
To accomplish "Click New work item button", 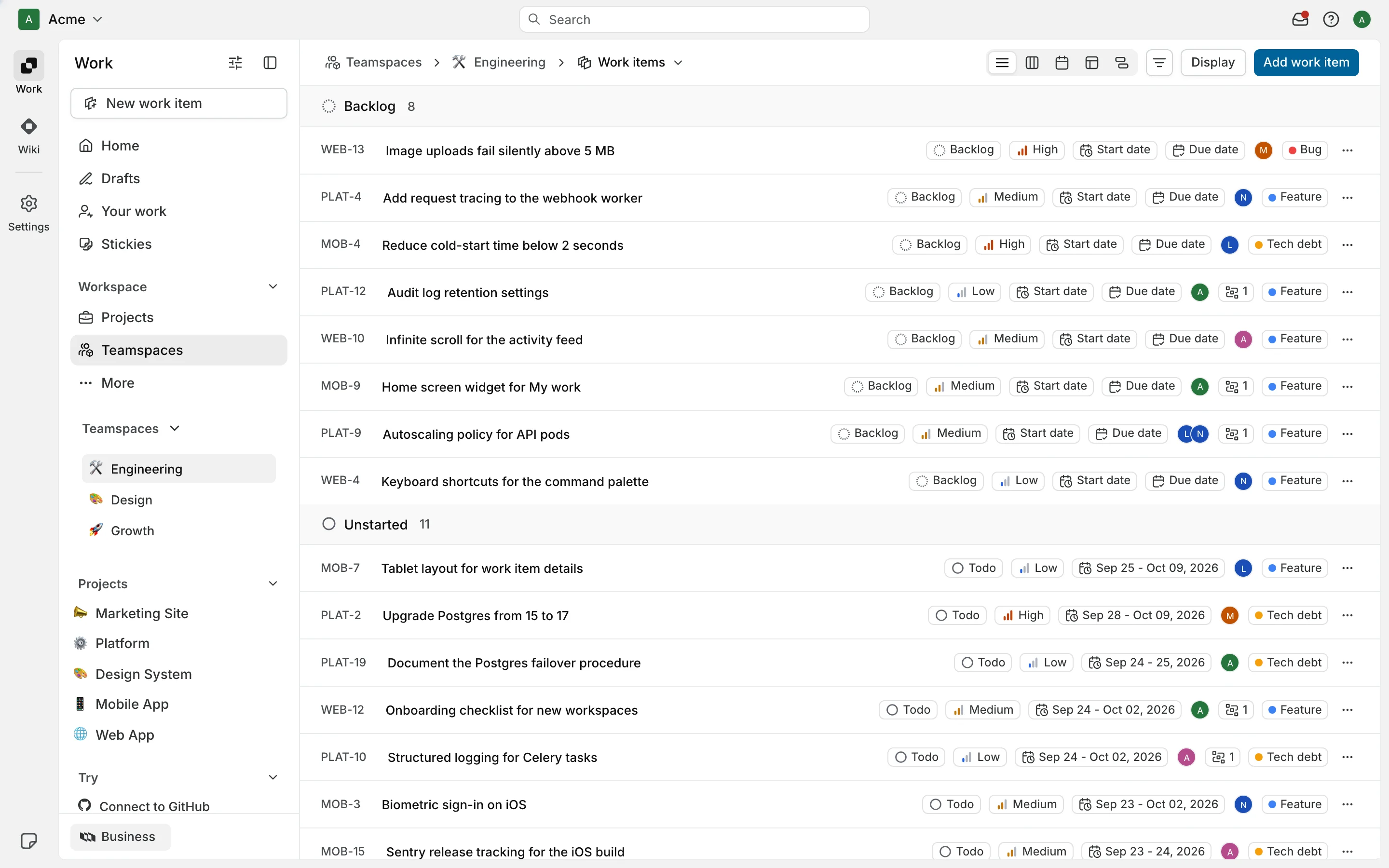I will pos(178,103).
